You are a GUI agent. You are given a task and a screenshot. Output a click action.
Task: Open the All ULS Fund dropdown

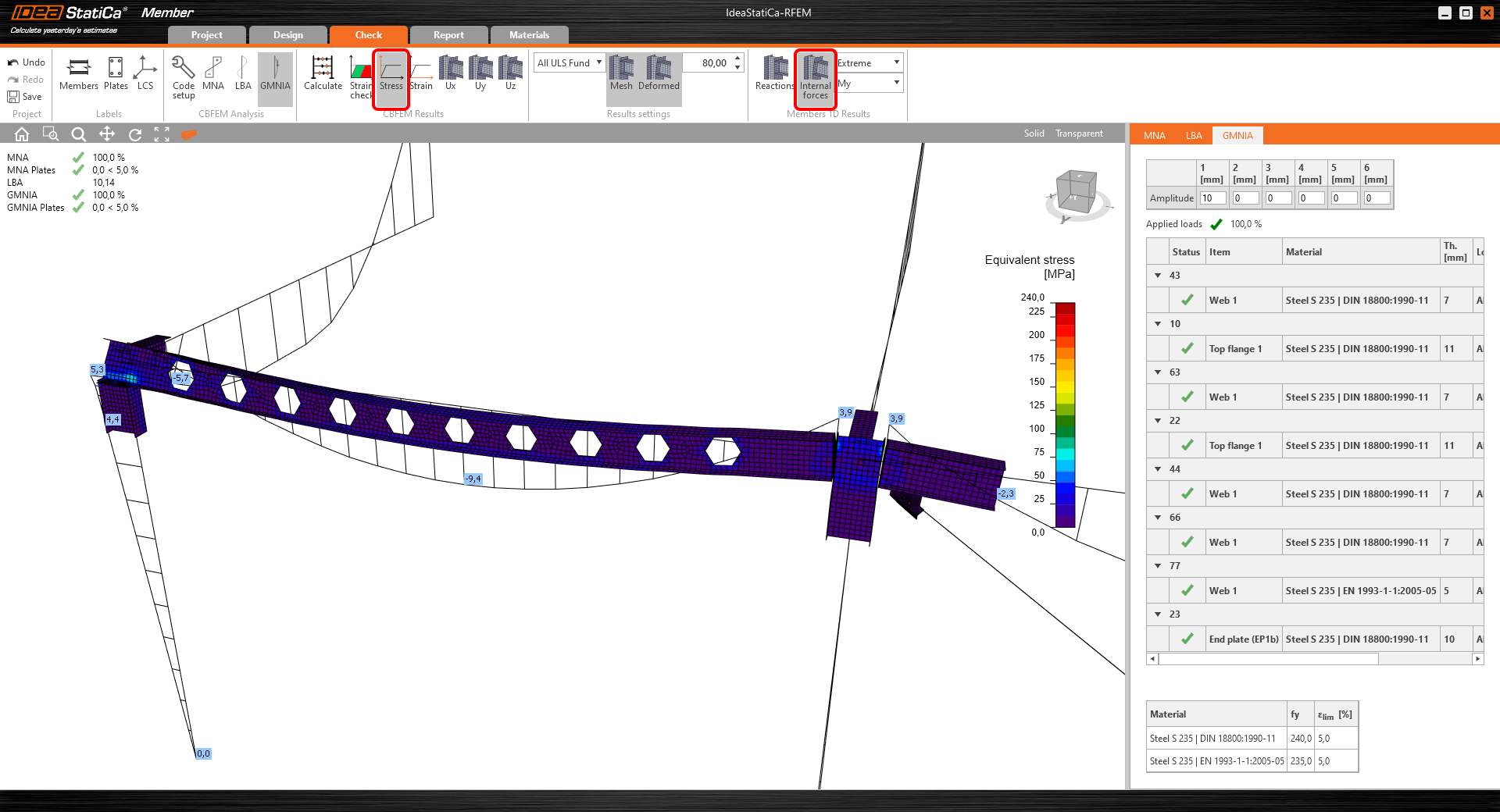[570, 63]
